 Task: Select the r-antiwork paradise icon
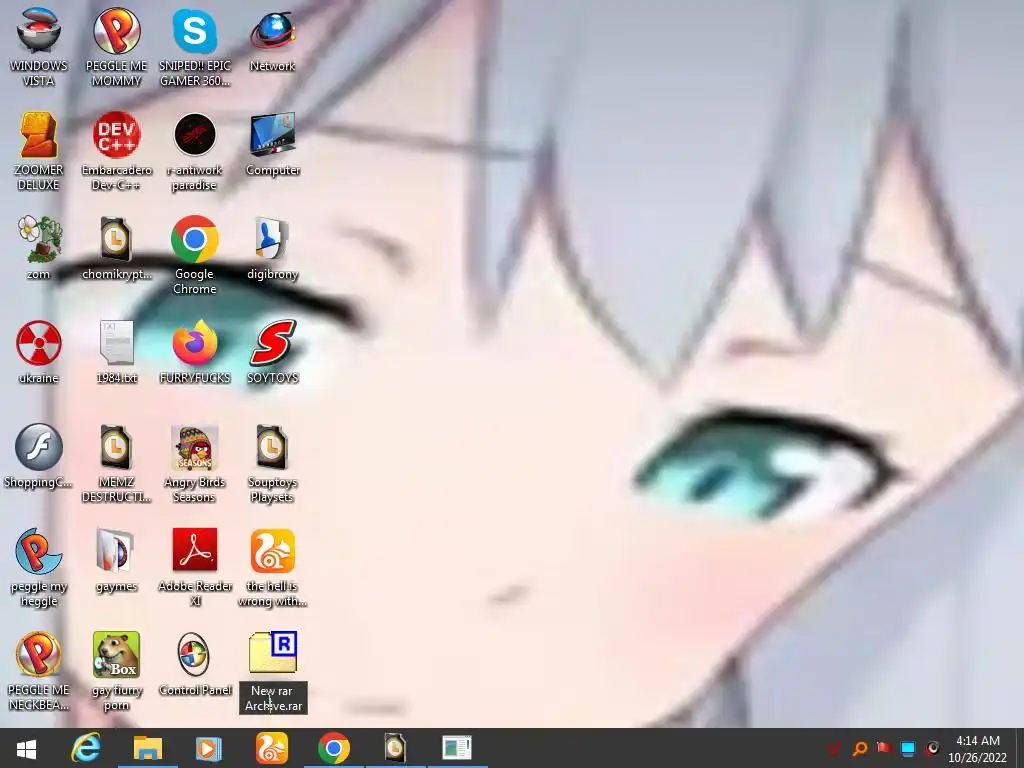pos(195,150)
